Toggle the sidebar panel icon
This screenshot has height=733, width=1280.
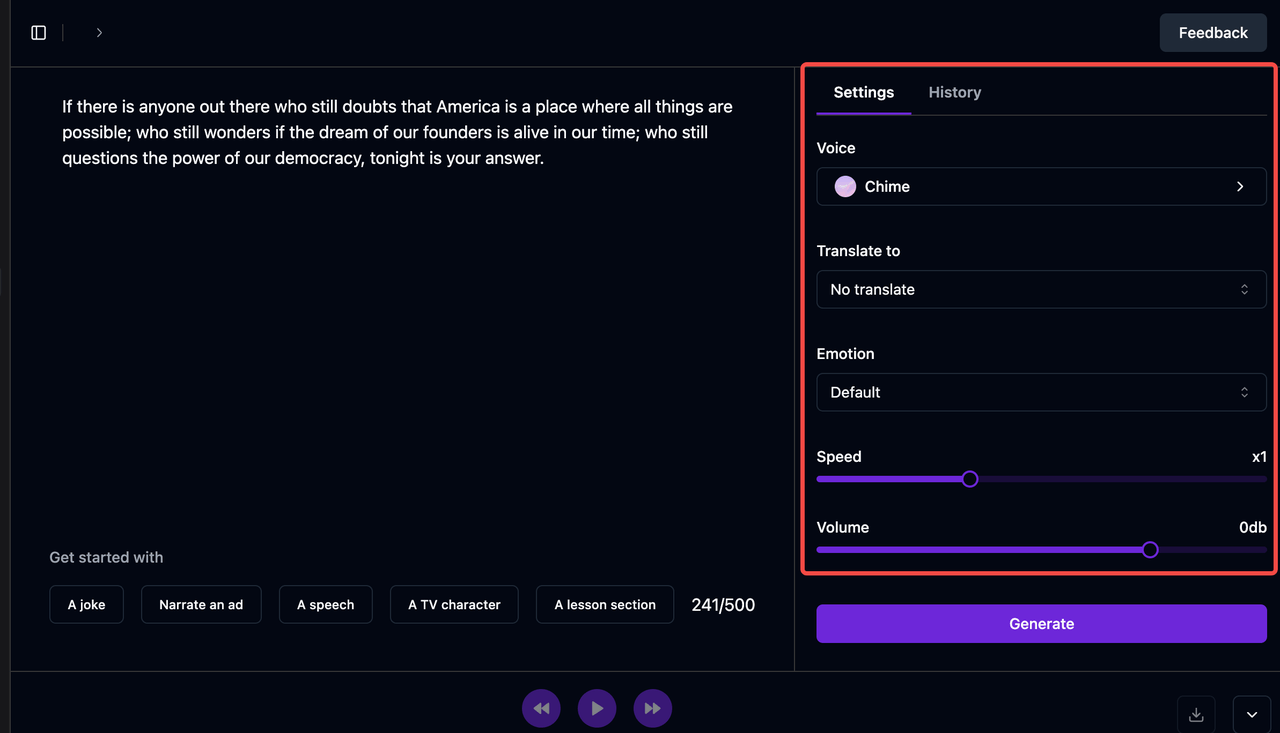[39, 33]
